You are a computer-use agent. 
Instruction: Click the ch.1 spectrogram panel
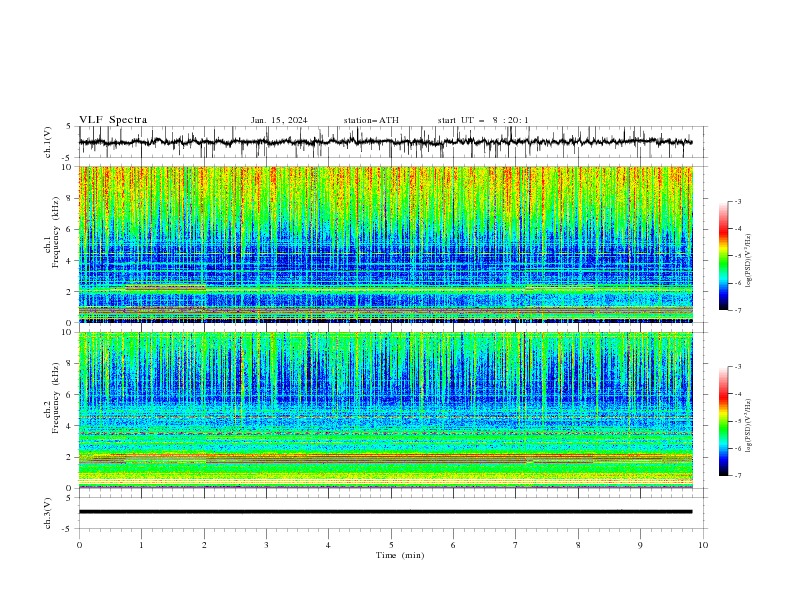click(x=385, y=244)
